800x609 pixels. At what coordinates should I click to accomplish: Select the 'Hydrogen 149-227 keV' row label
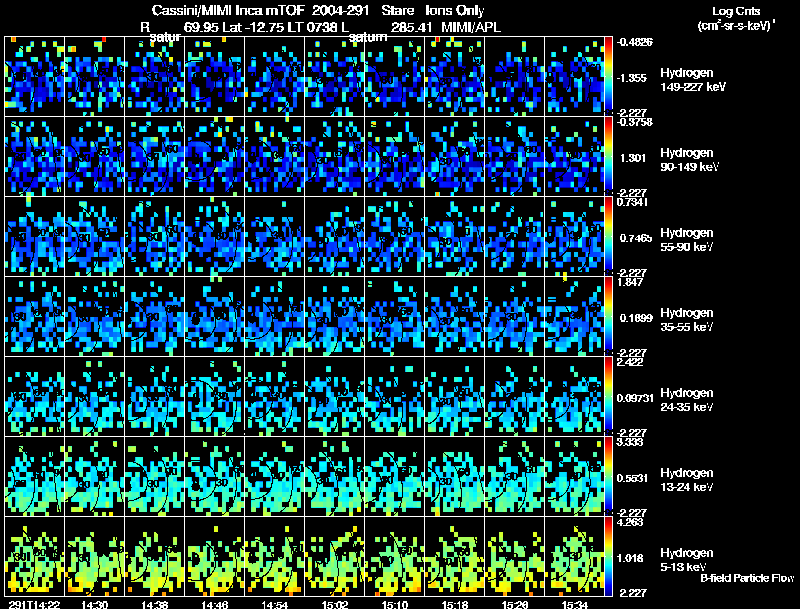click(x=693, y=80)
